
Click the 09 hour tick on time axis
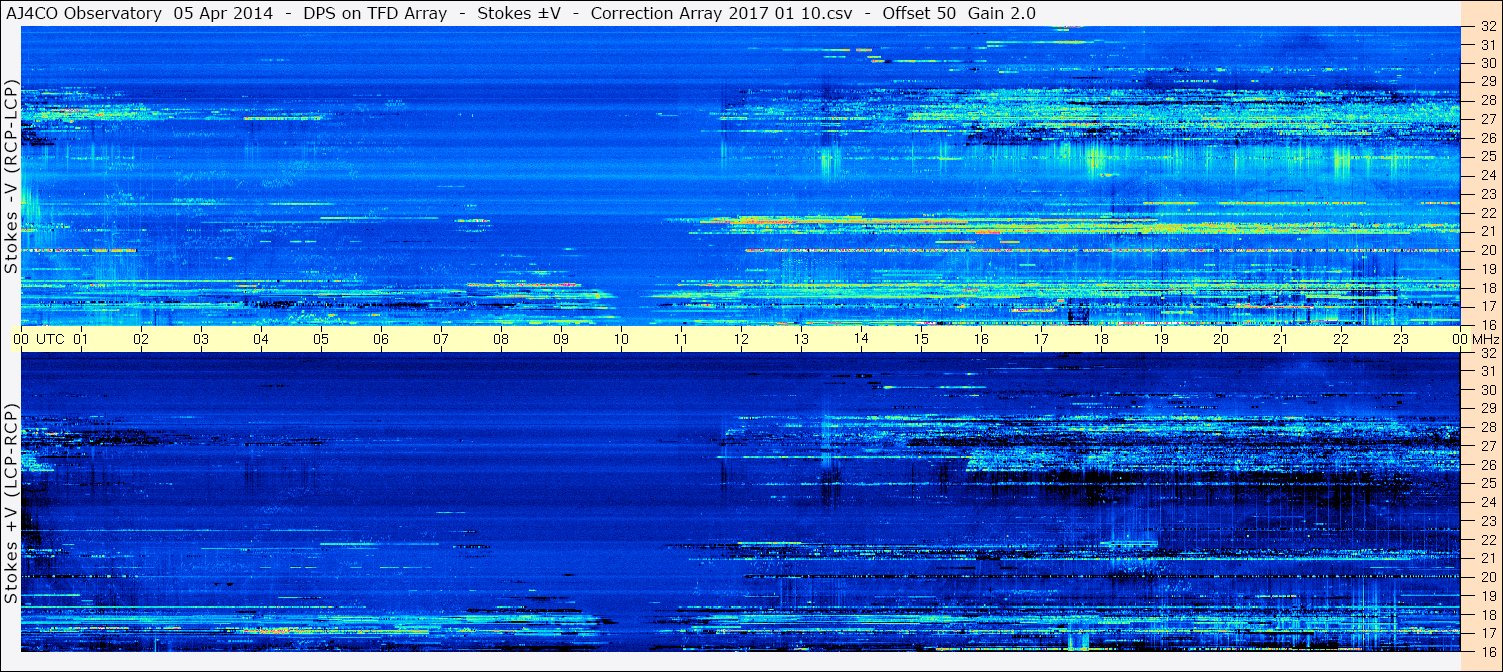click(x=561, y=339)
